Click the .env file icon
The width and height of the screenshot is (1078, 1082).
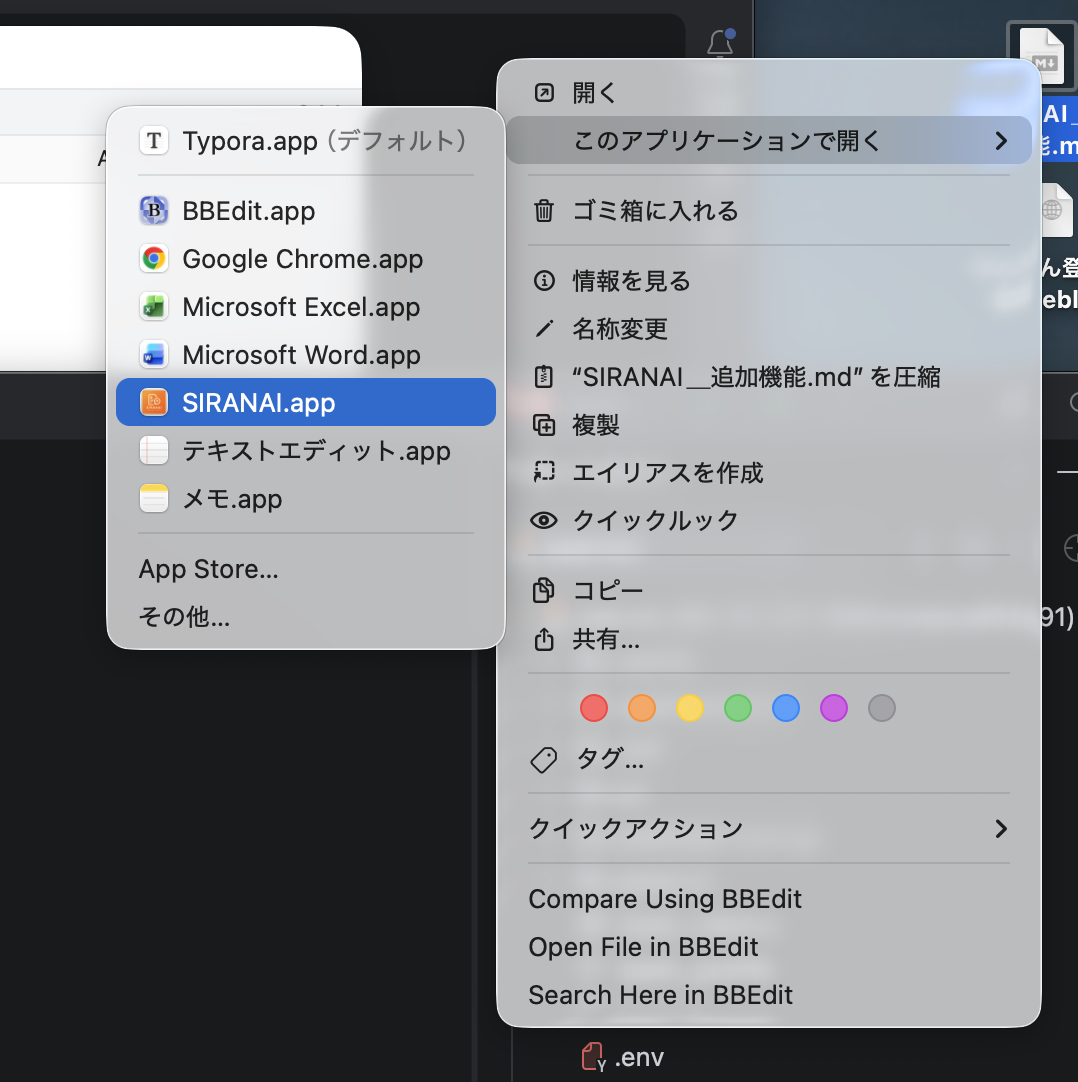593,1056
